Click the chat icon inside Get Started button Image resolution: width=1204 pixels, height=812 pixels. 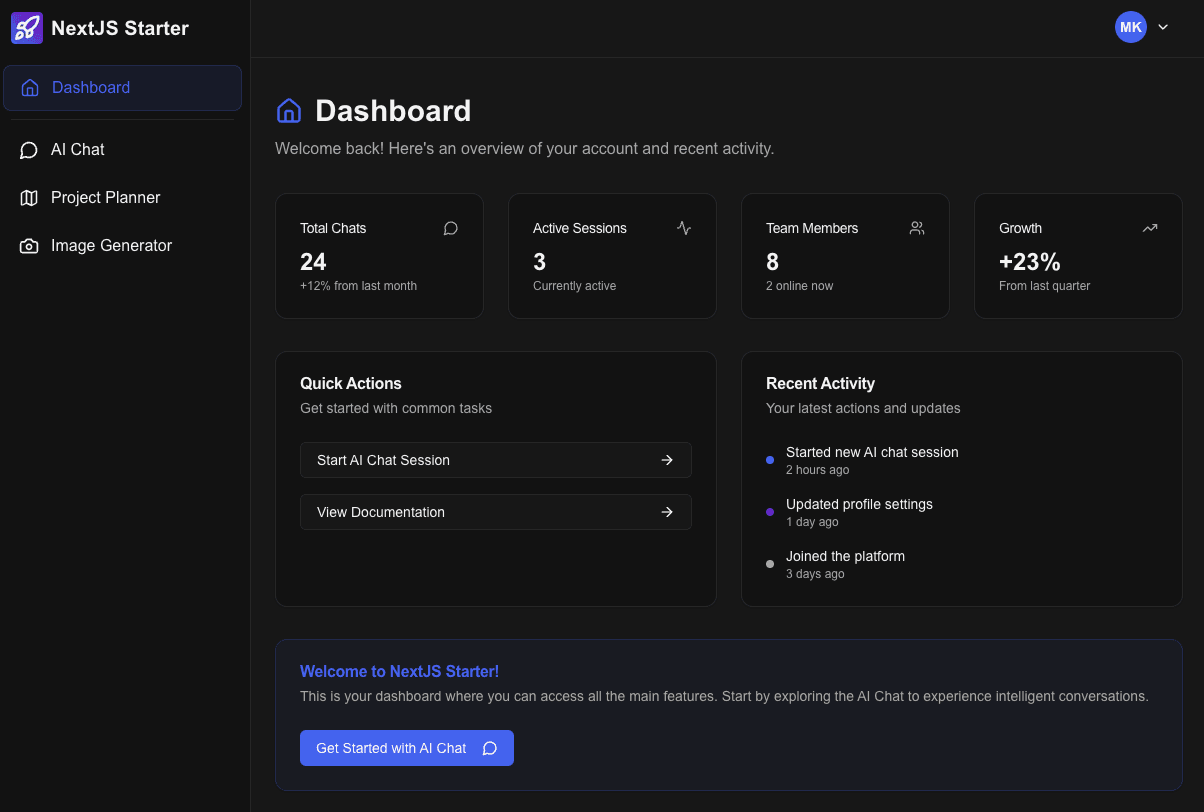click(x=489, y=748)
